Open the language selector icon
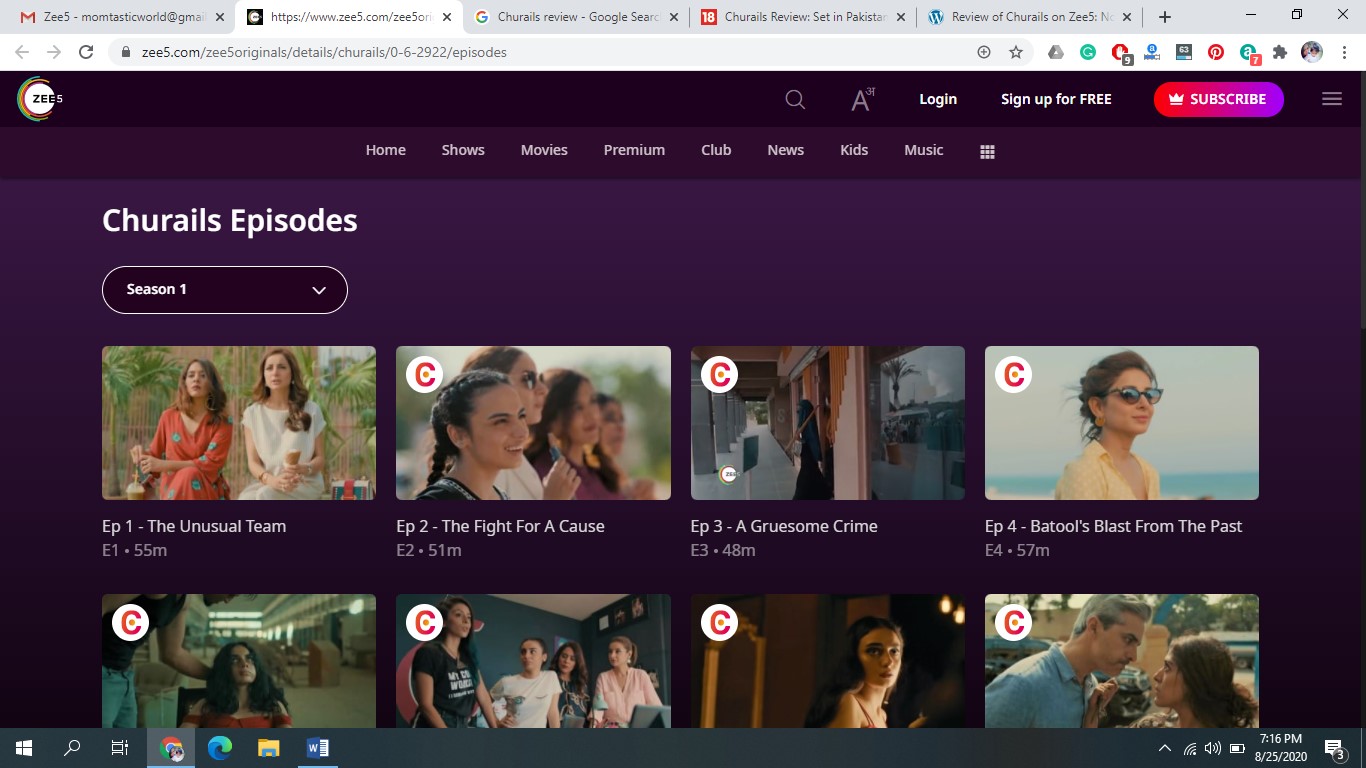Viewport: 1366px width, 768px height. [x=862, y=99]
